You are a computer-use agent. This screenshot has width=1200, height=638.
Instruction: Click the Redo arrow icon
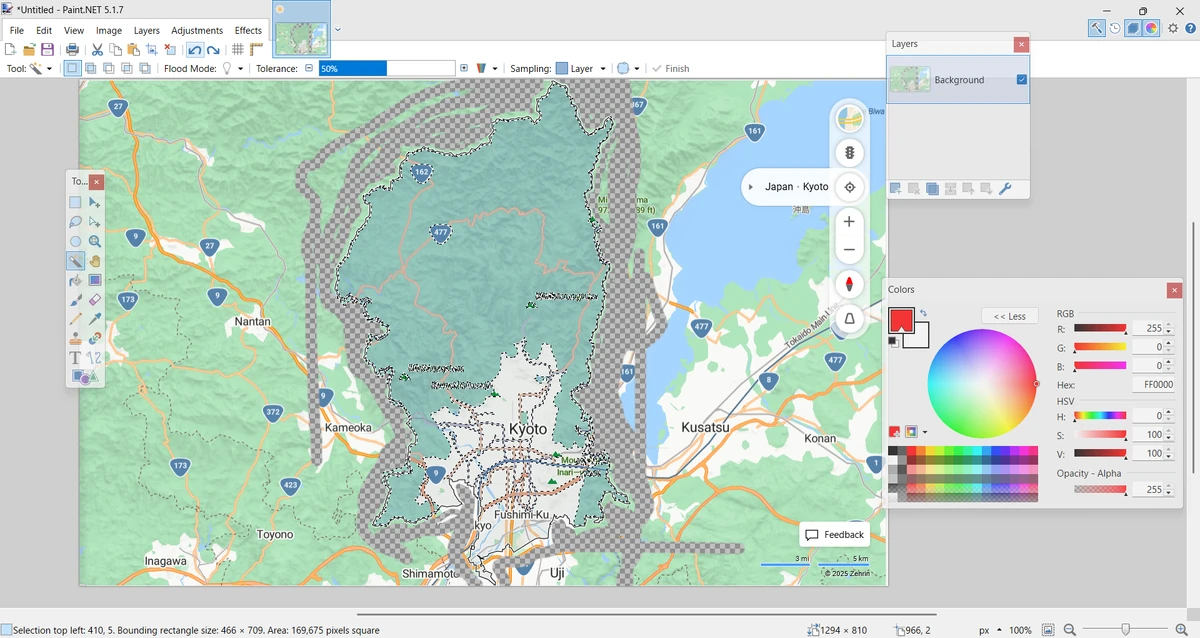(213, 49)
